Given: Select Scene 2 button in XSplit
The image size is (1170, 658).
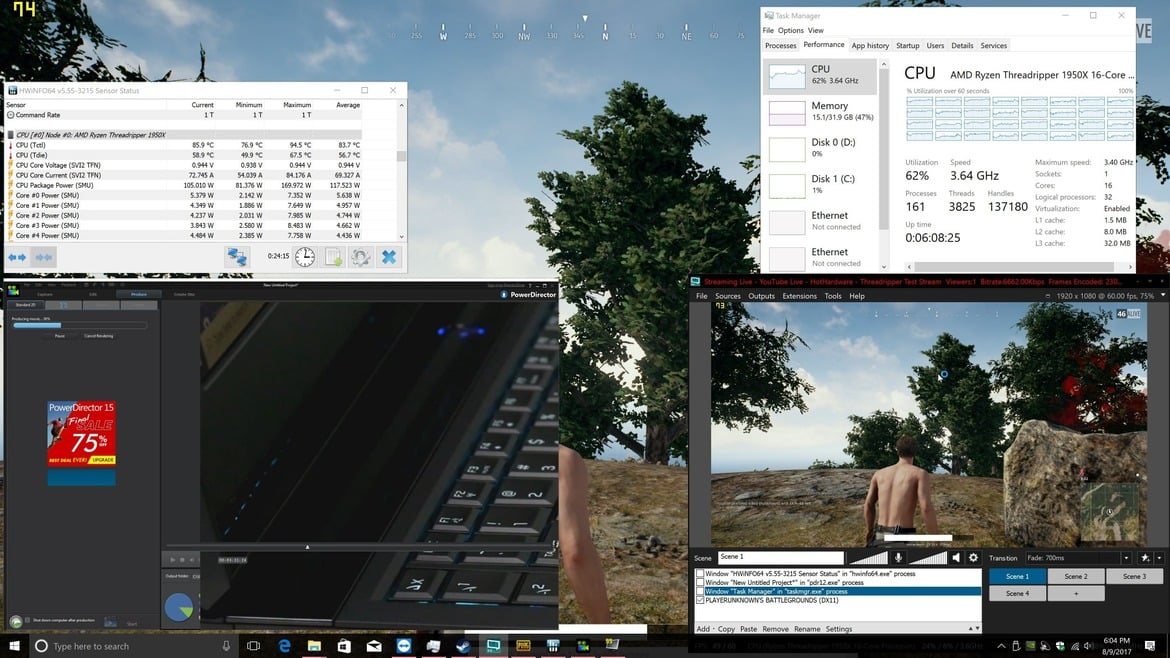Looking at the screenshot, I should (1075, 576).
